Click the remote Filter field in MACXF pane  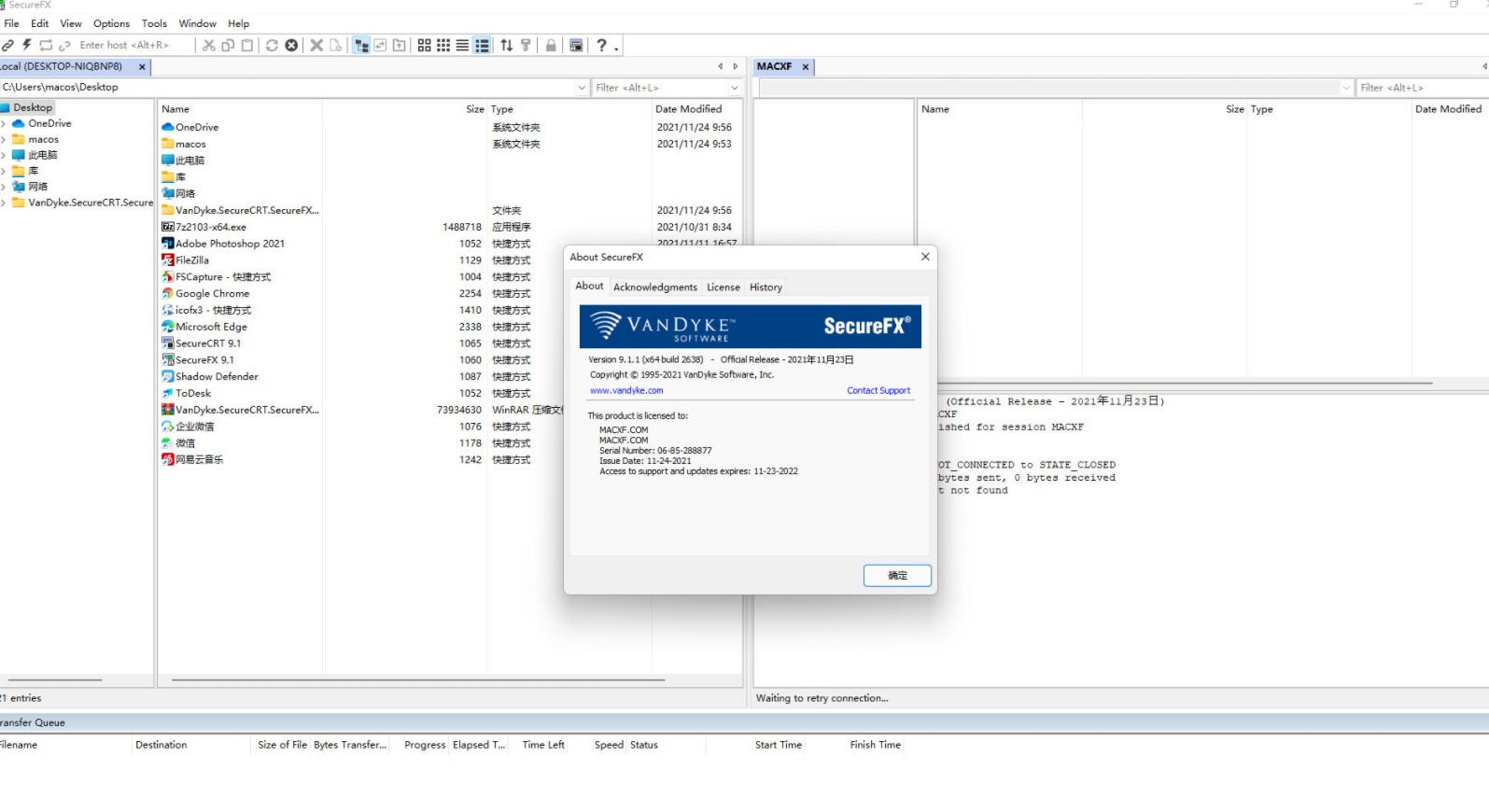(1423, 88)
